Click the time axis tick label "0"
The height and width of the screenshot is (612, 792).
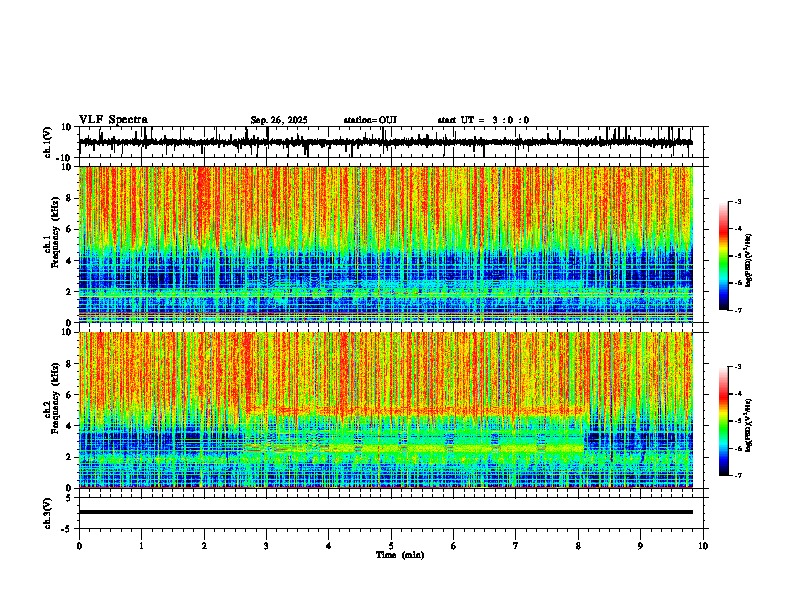79,546
